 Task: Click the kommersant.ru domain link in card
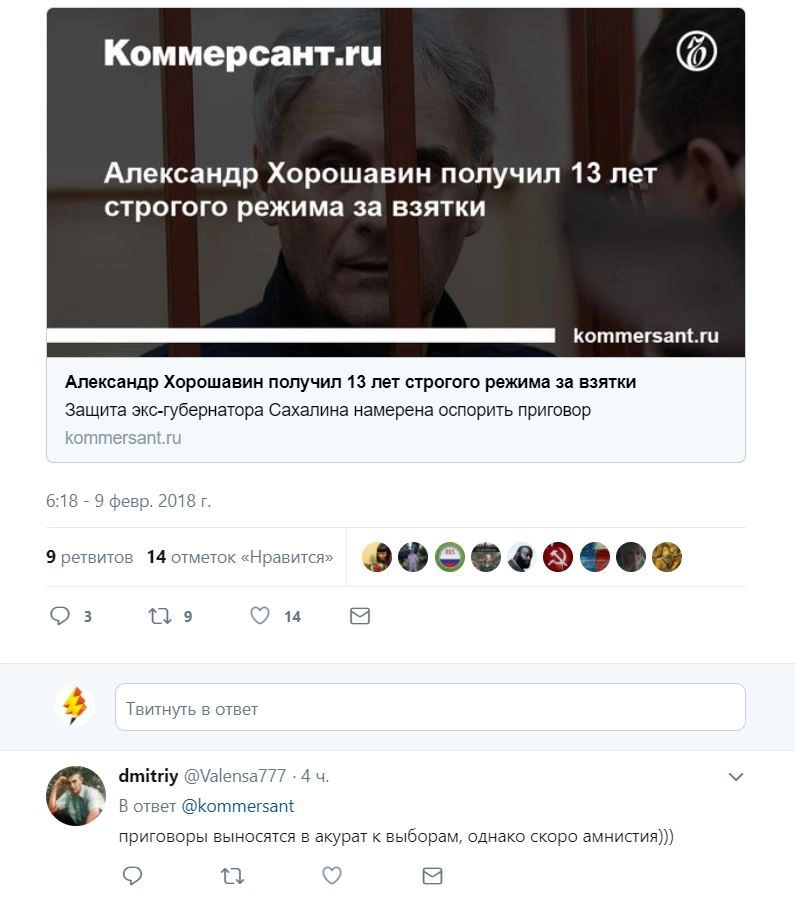click(x=123, y=438)
